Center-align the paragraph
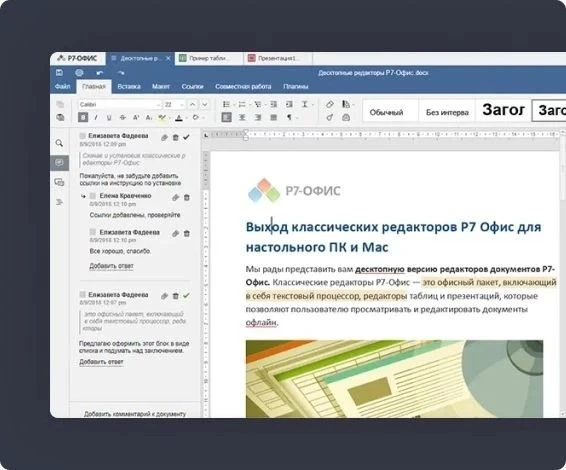 point(242,117)
